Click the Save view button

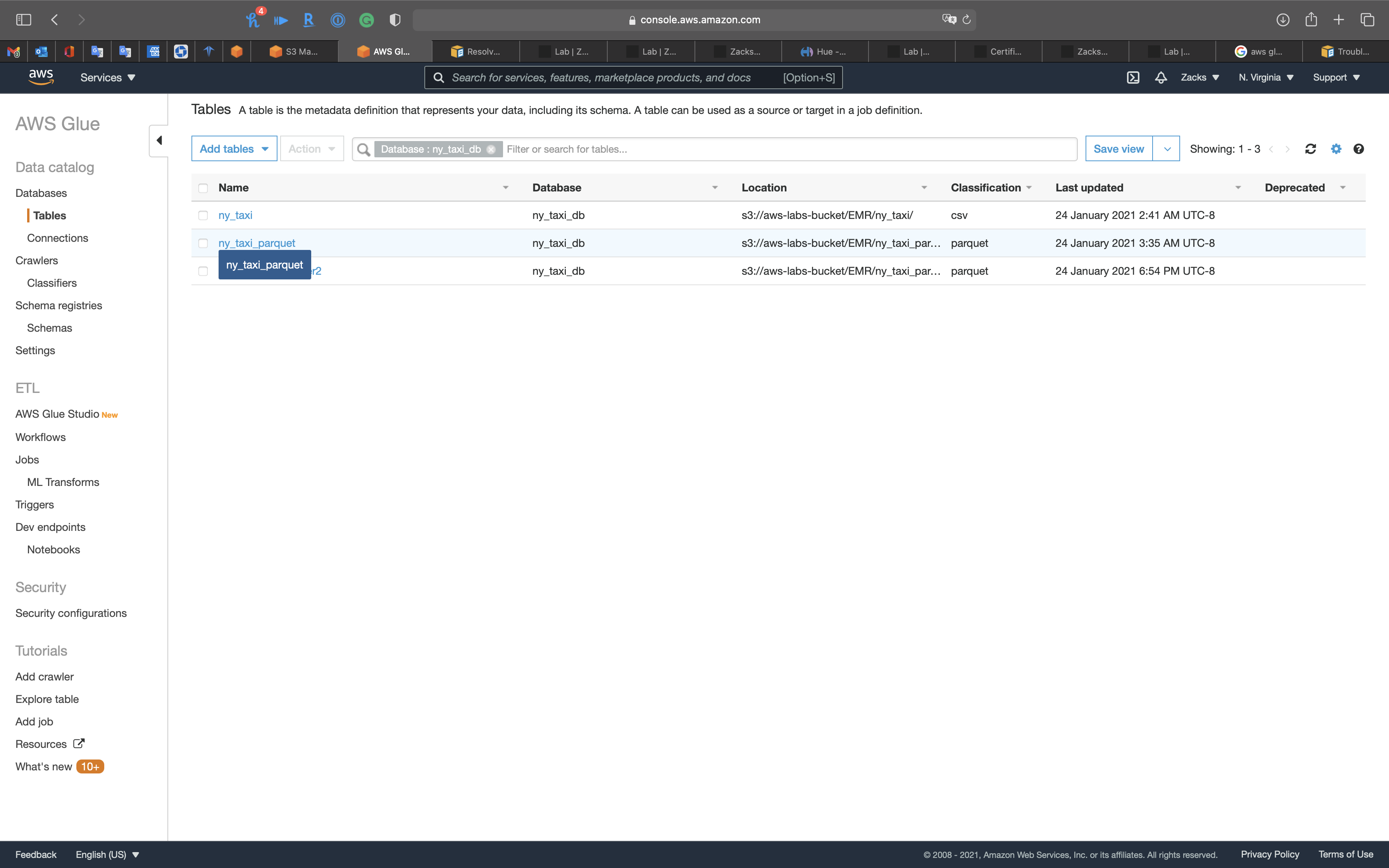[x=1118, y=149]
